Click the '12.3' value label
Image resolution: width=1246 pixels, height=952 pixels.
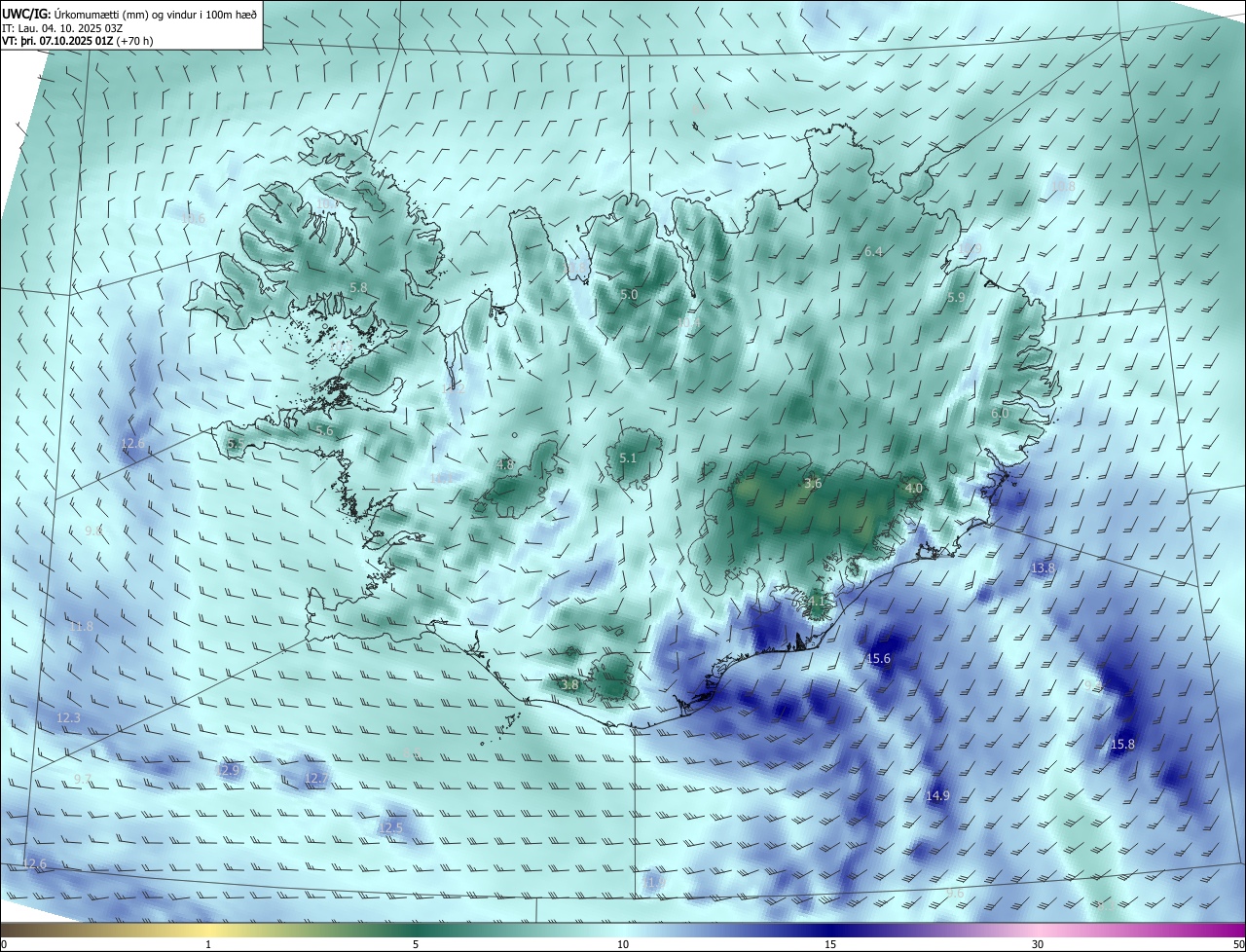click(x=68, y=718)
